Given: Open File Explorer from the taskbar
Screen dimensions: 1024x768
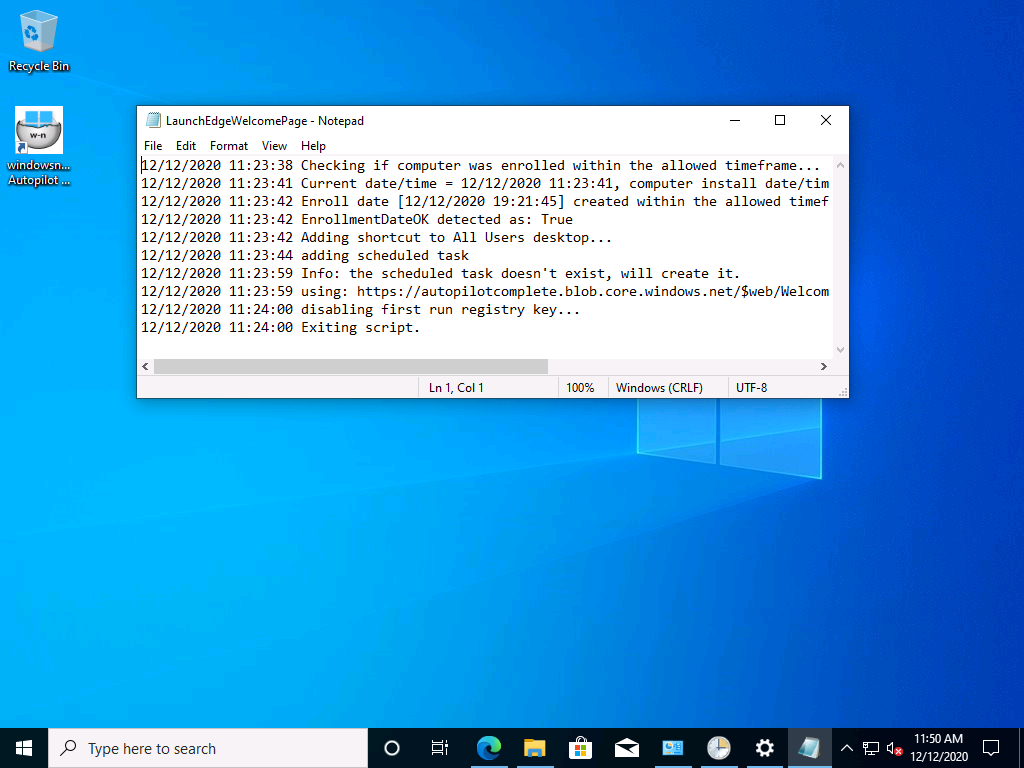Looking at the screenshot, I should tap(534, 748).
